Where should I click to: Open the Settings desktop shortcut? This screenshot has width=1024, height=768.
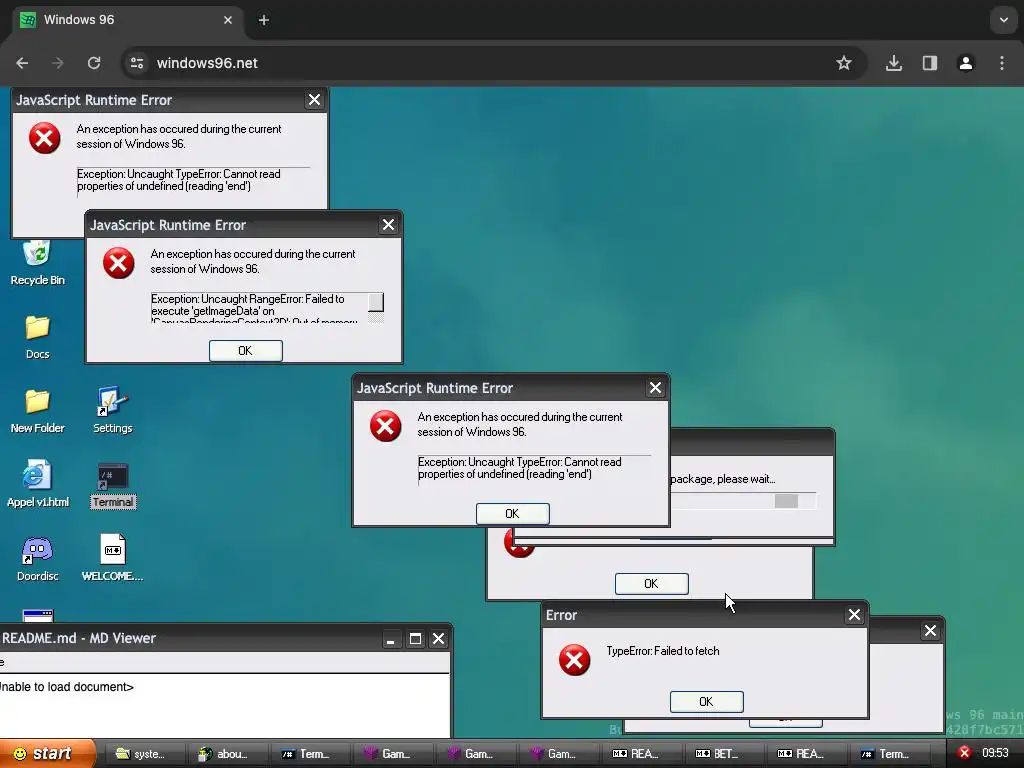[112, 411]
